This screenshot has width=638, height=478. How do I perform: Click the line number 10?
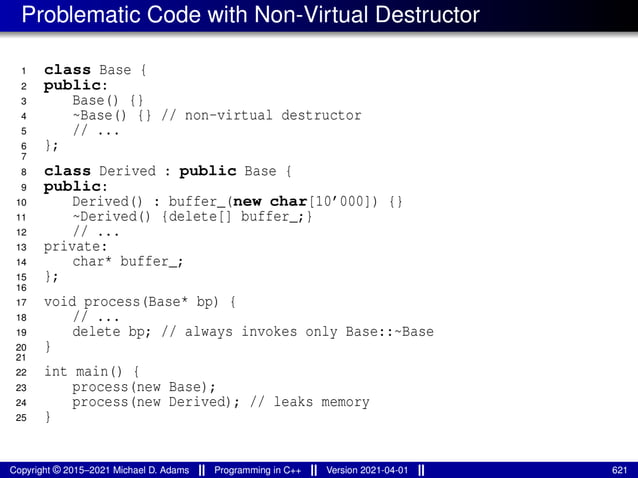pyautogui.click(x=21, y=203)
